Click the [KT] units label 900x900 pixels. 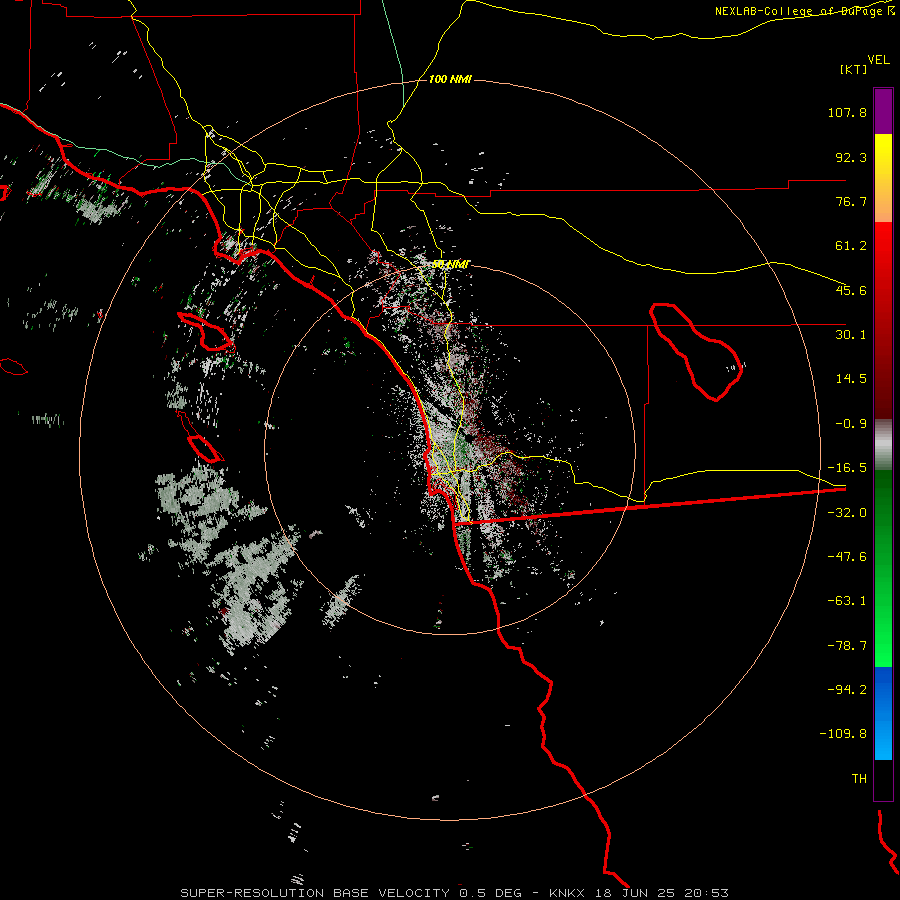pos(853,69)
